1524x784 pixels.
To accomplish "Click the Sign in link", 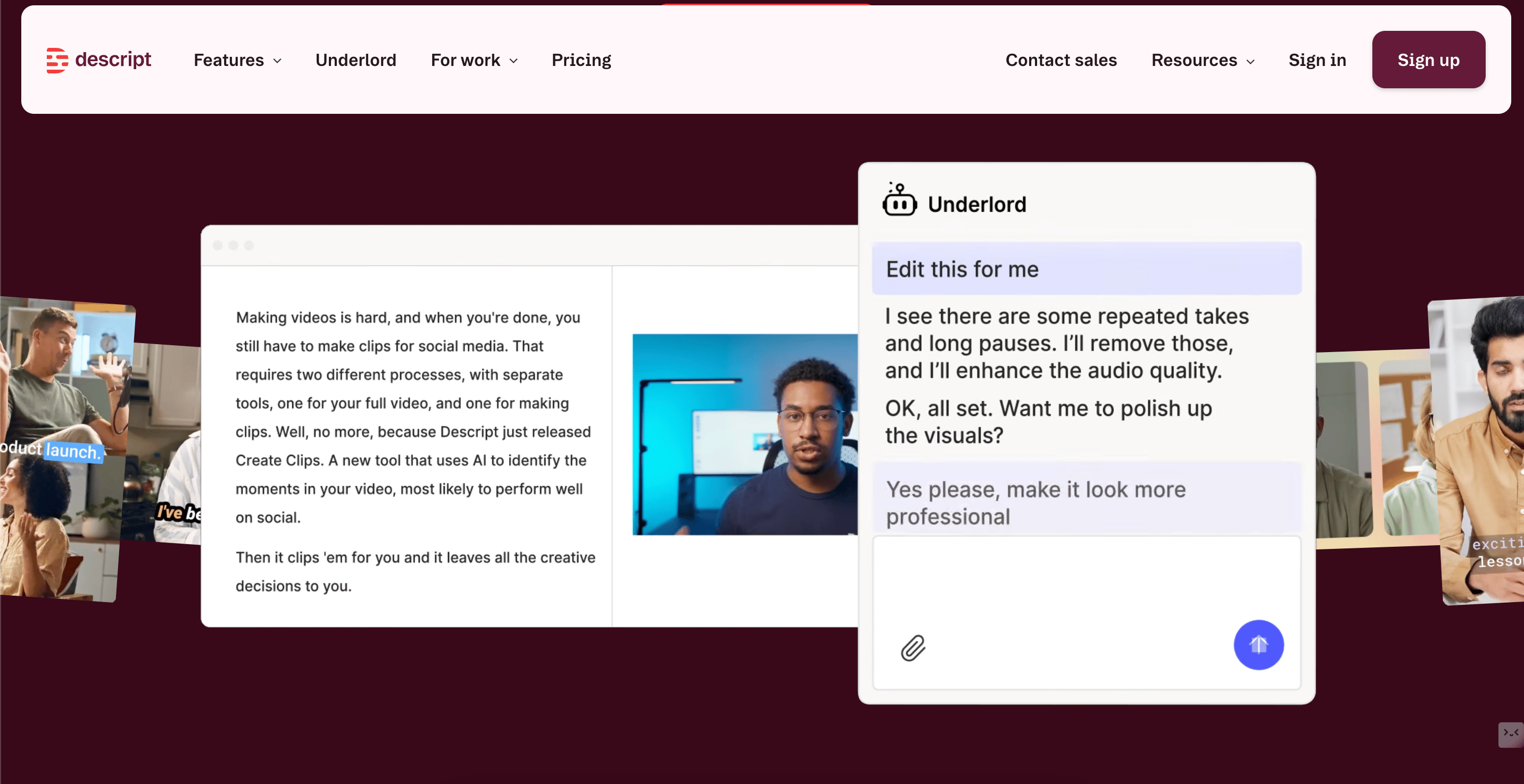I will coord(1317,60).
